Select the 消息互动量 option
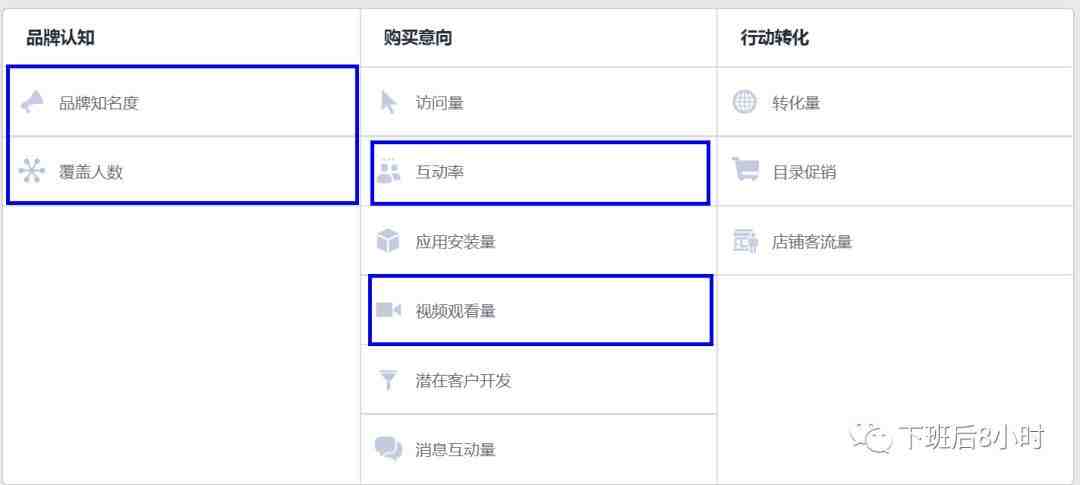 (539, 449)
